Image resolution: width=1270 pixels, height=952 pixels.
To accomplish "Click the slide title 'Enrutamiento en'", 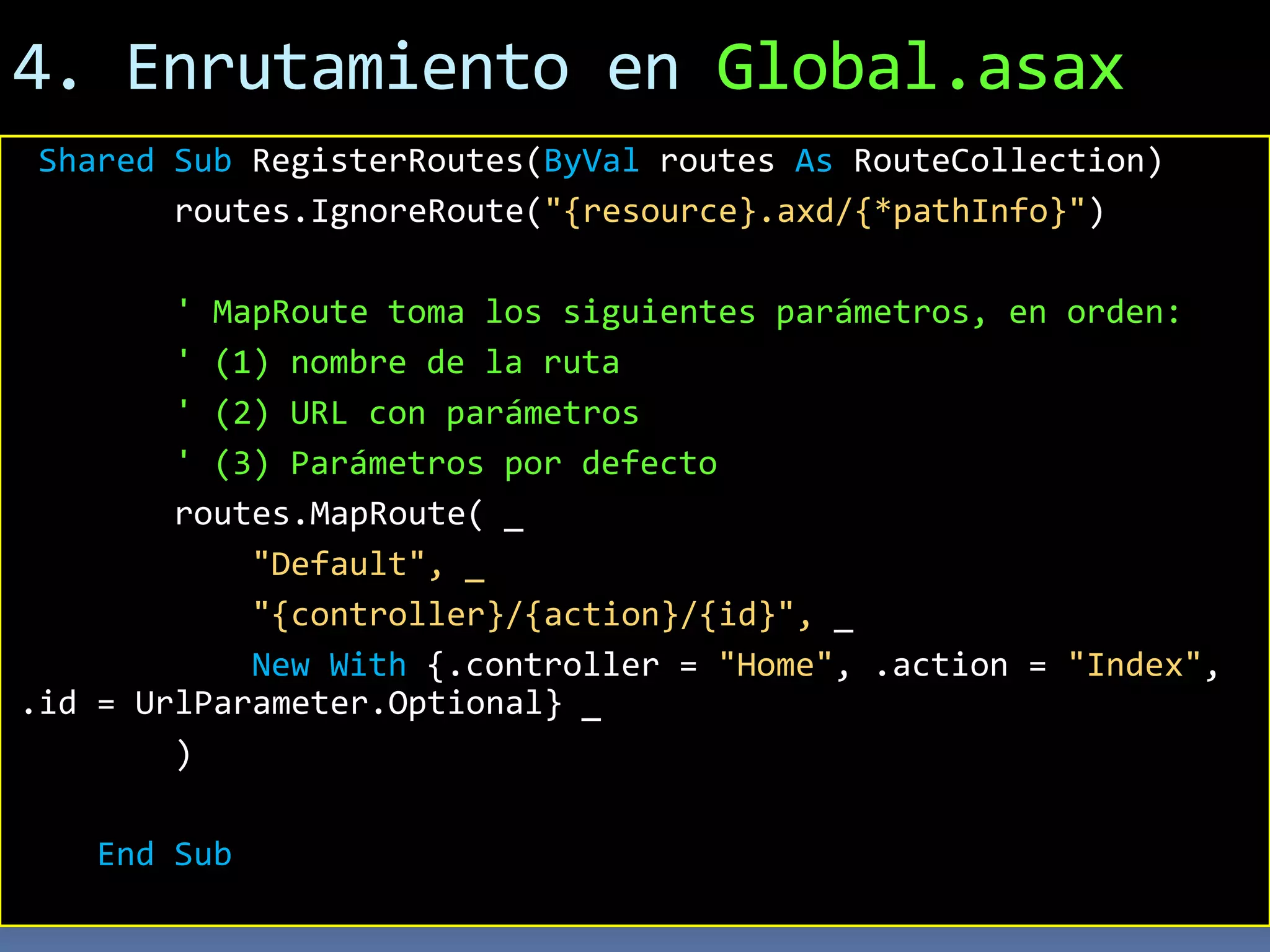I will tap(403, 68).
